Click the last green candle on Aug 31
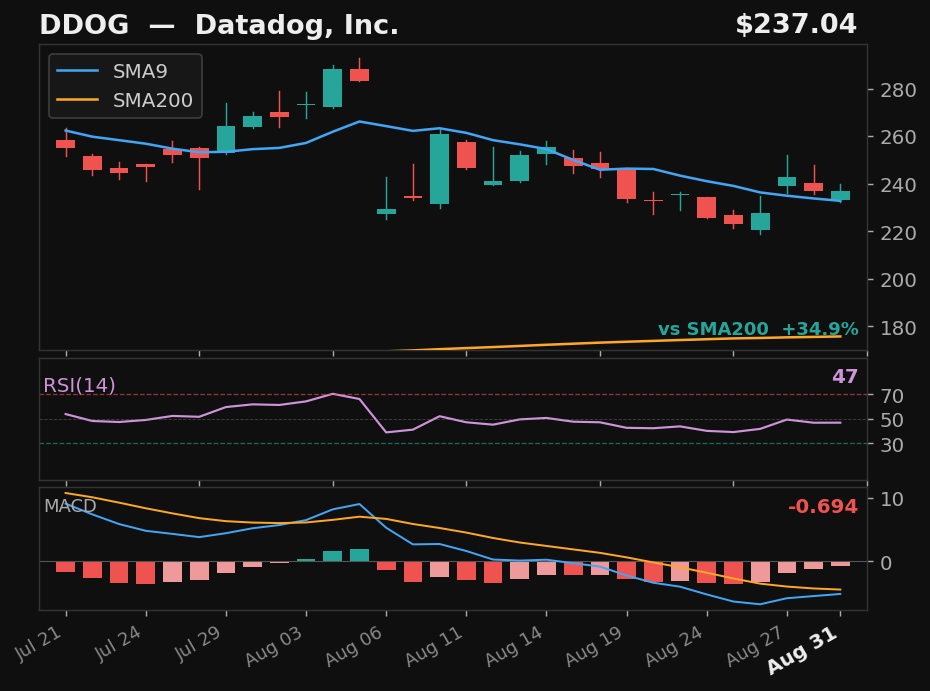 [x=840, y=195]
